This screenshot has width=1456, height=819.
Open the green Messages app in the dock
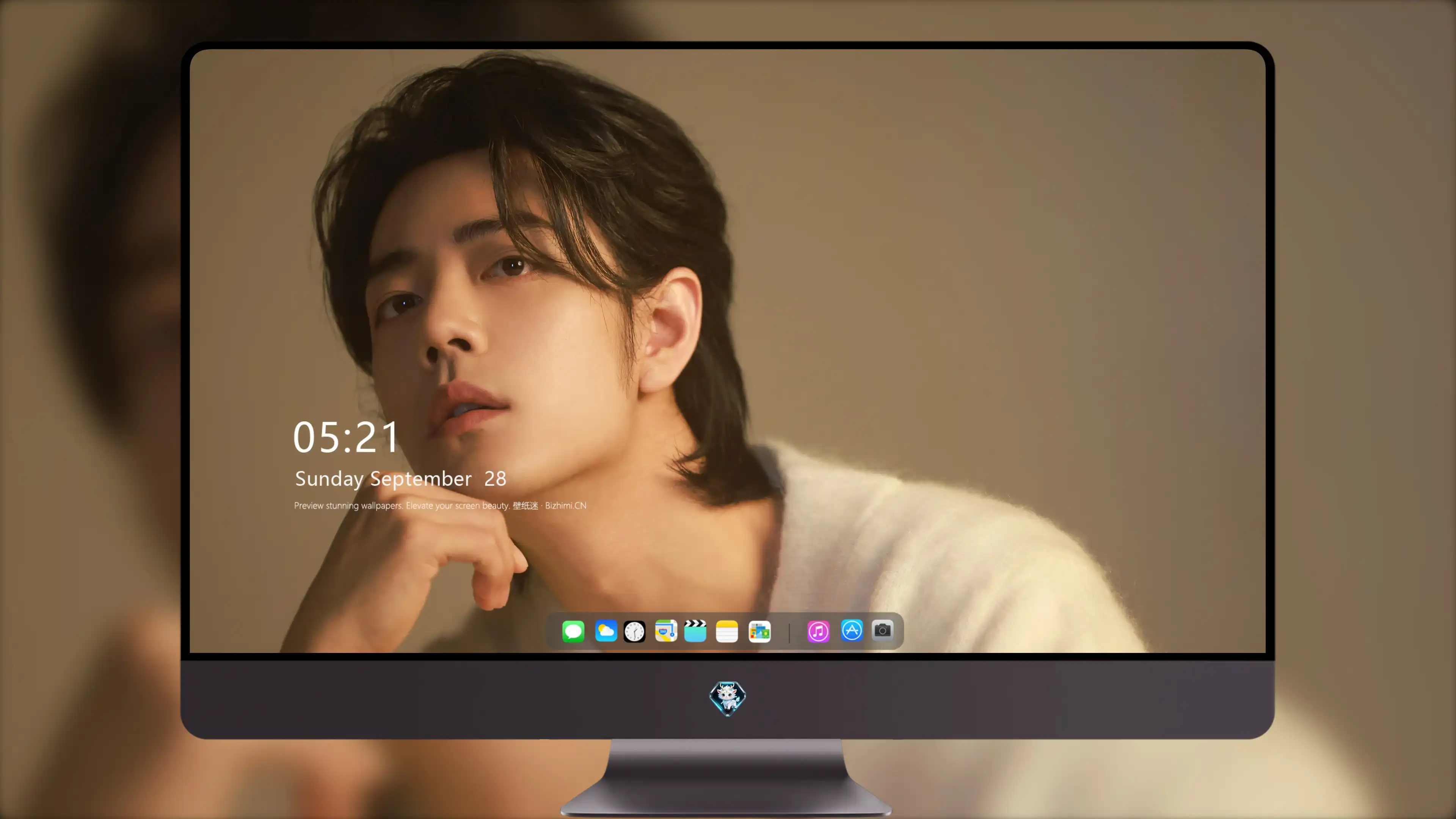(x=573, y=631)
